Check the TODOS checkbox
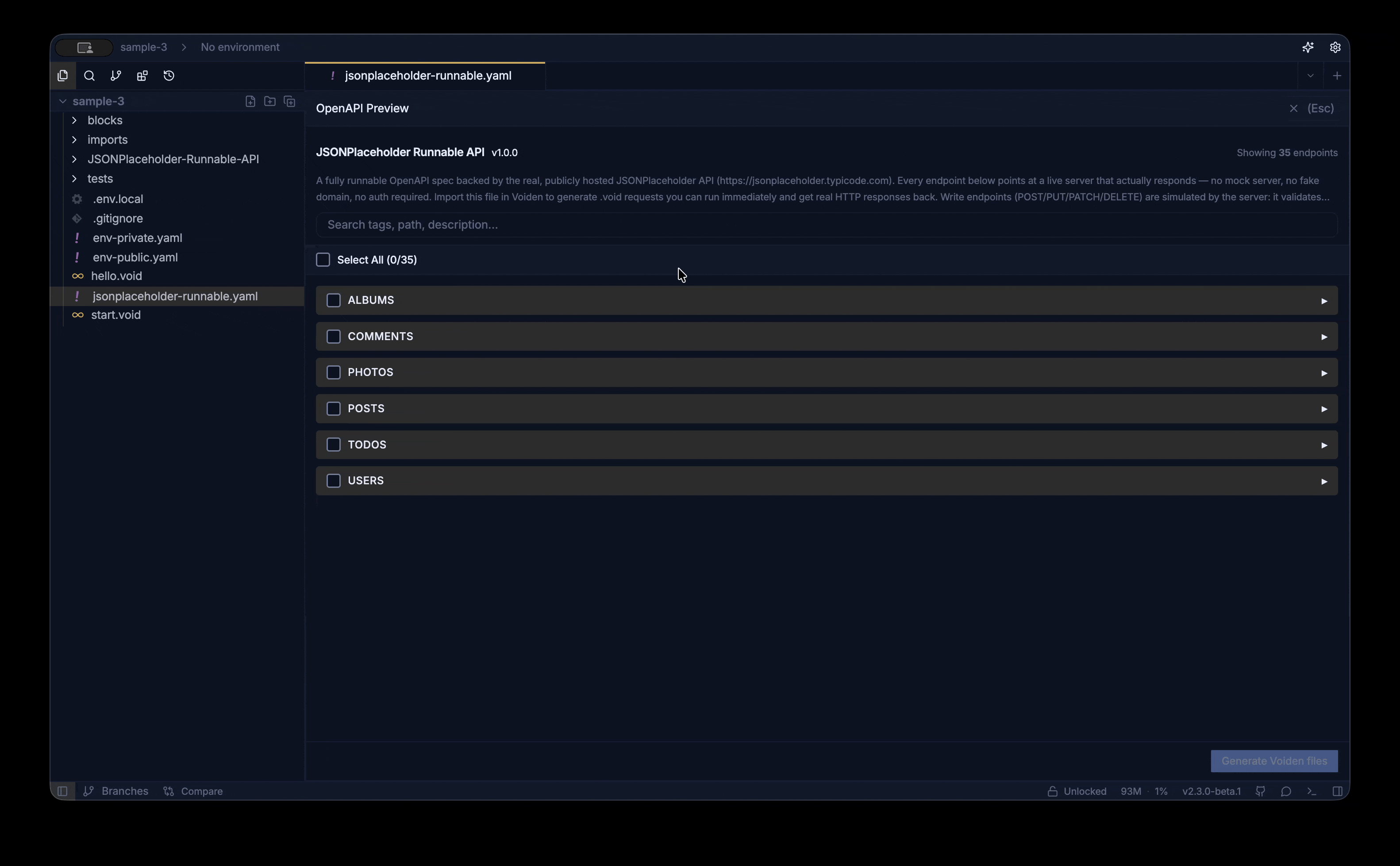1400x866 pixels. click(x=333, y=444)
